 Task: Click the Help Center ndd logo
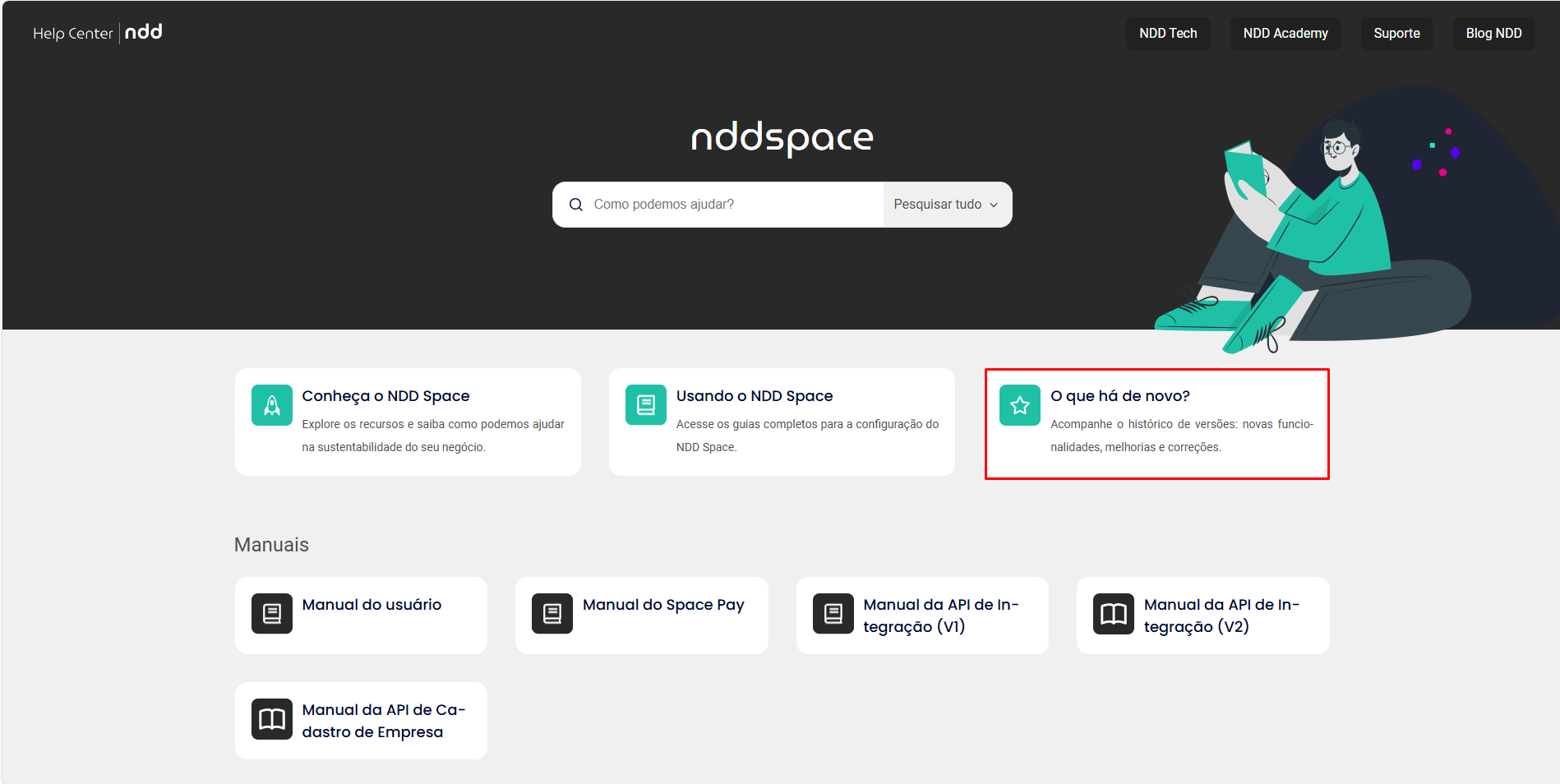pyautogui.click(x=98, y=33)
